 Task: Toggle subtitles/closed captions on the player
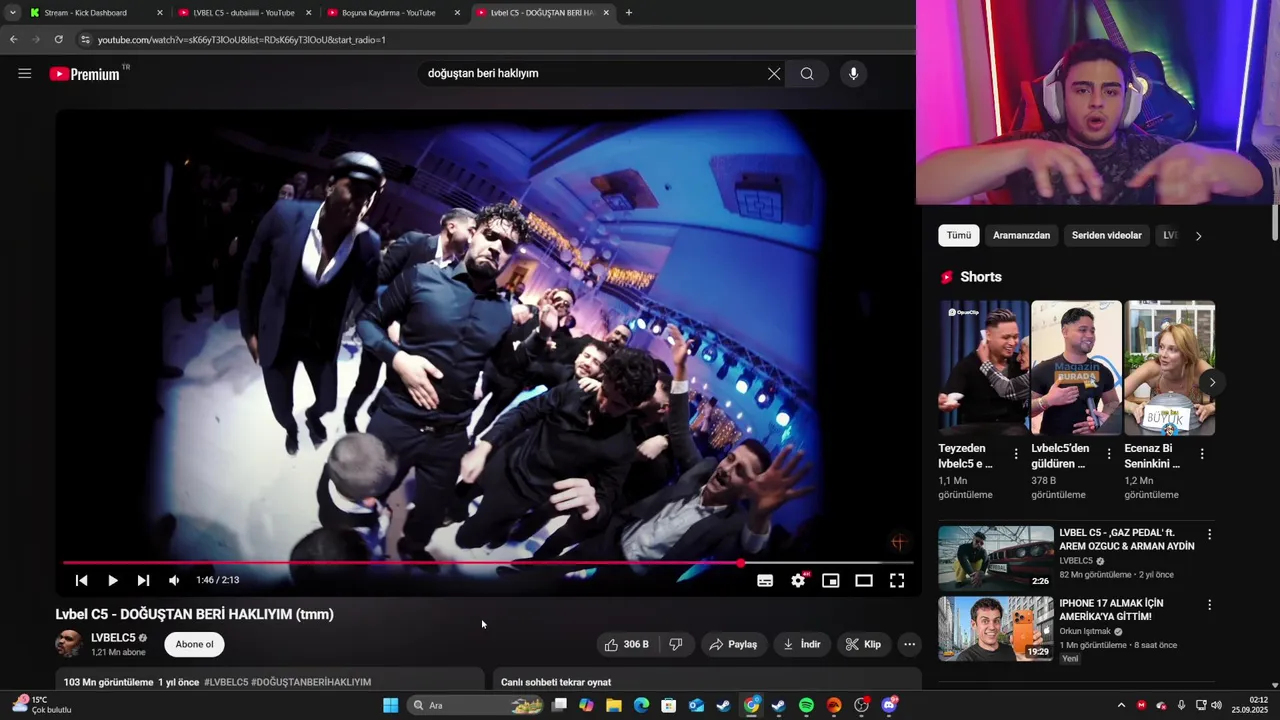point(765,580)
